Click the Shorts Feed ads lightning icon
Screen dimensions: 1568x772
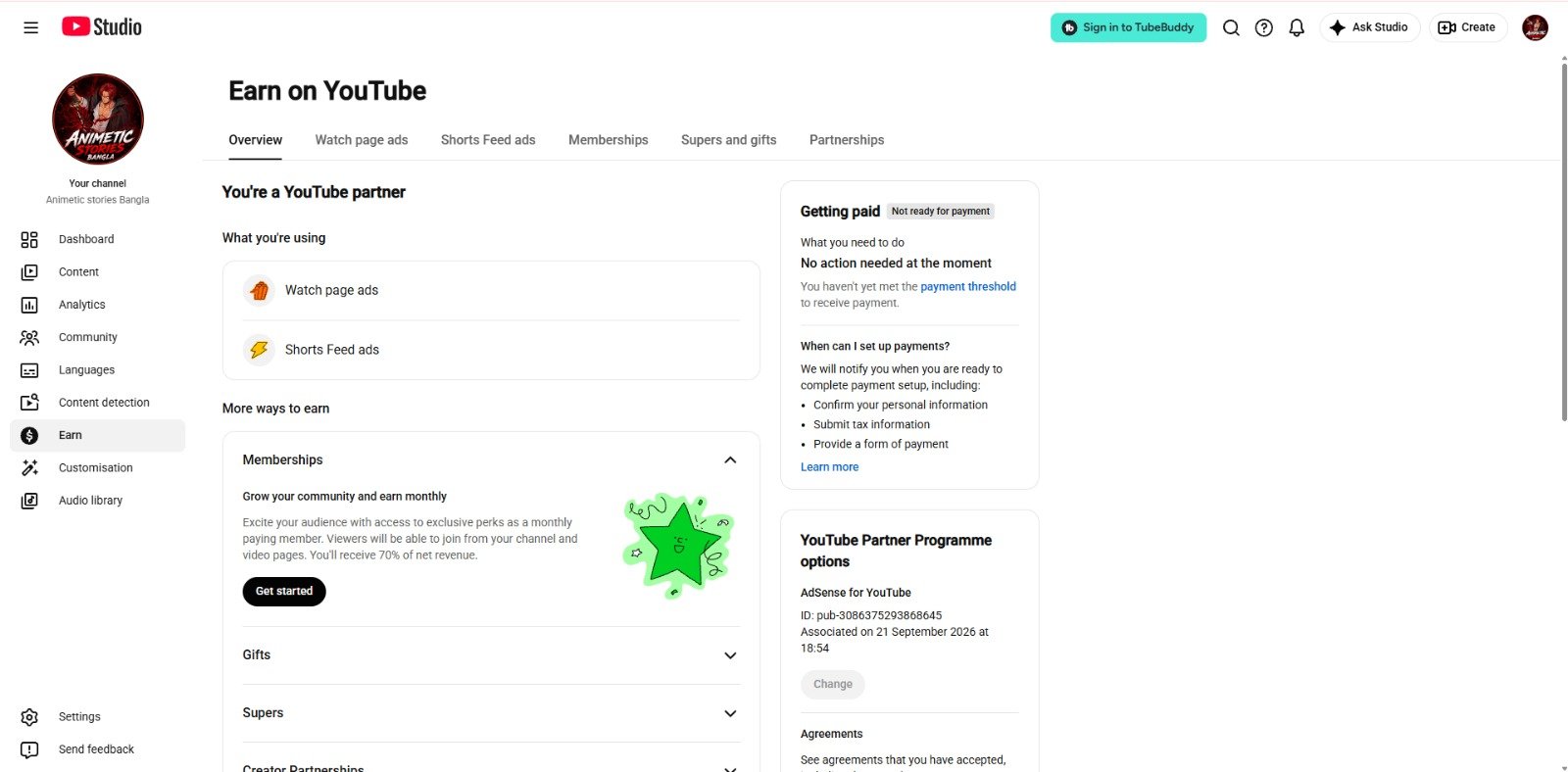259,350
